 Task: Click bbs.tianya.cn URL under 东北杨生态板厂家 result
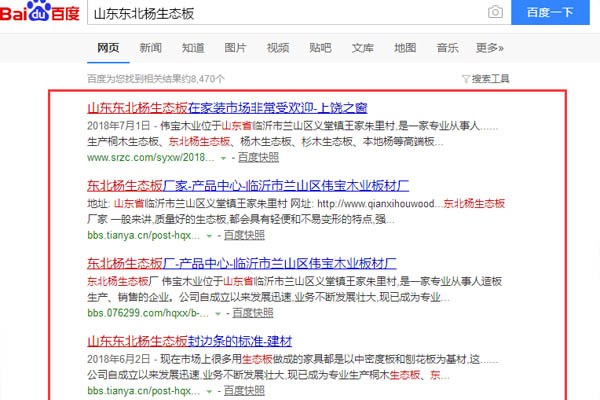tap(143, 235)
